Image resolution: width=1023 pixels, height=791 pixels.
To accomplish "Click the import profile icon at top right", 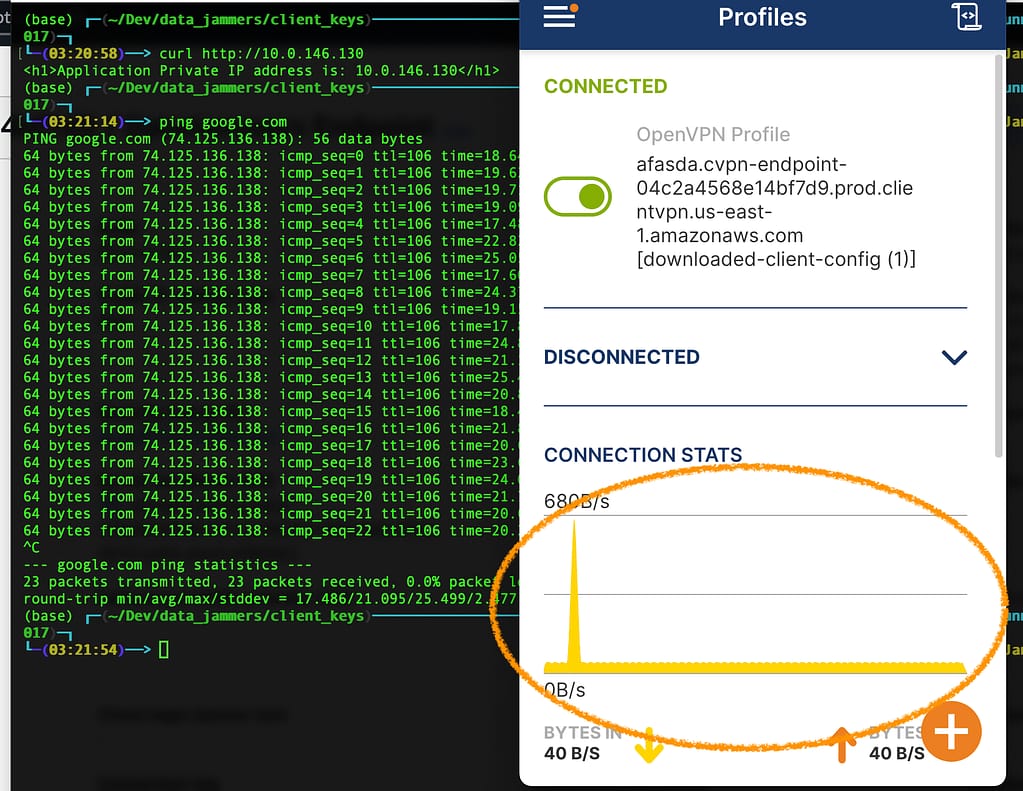I will (967, 17).
